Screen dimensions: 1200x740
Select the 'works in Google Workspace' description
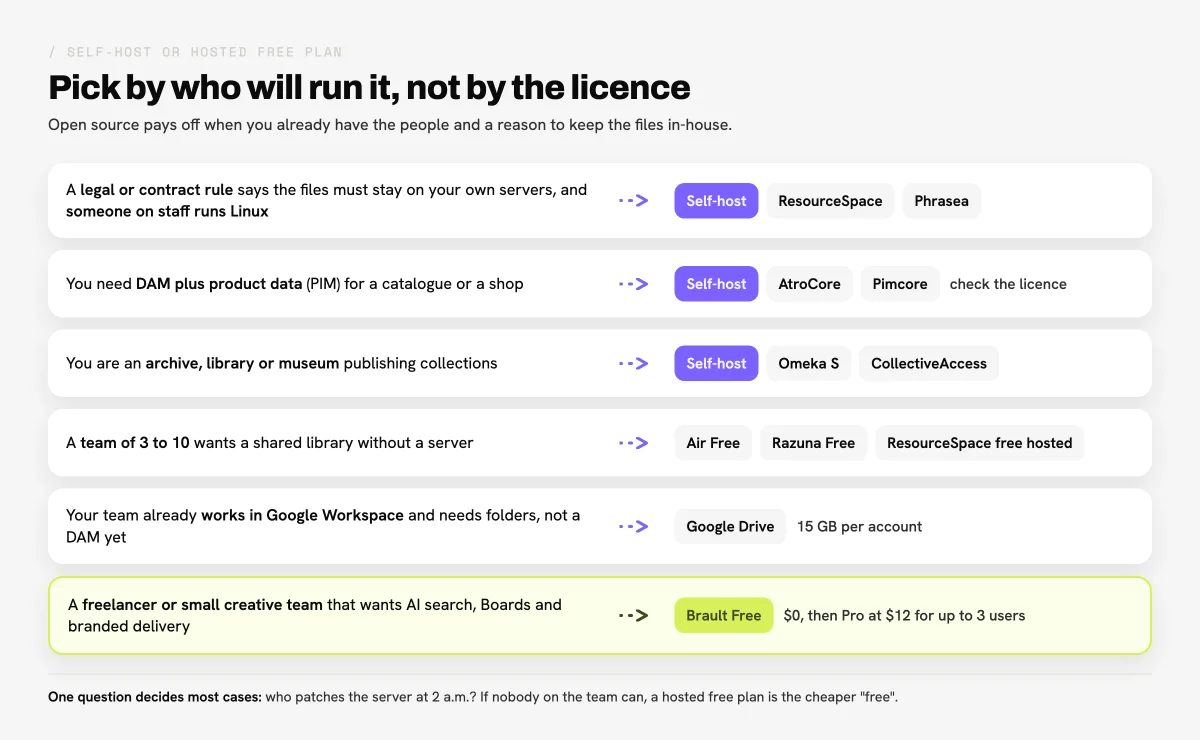tap(323, 526)
